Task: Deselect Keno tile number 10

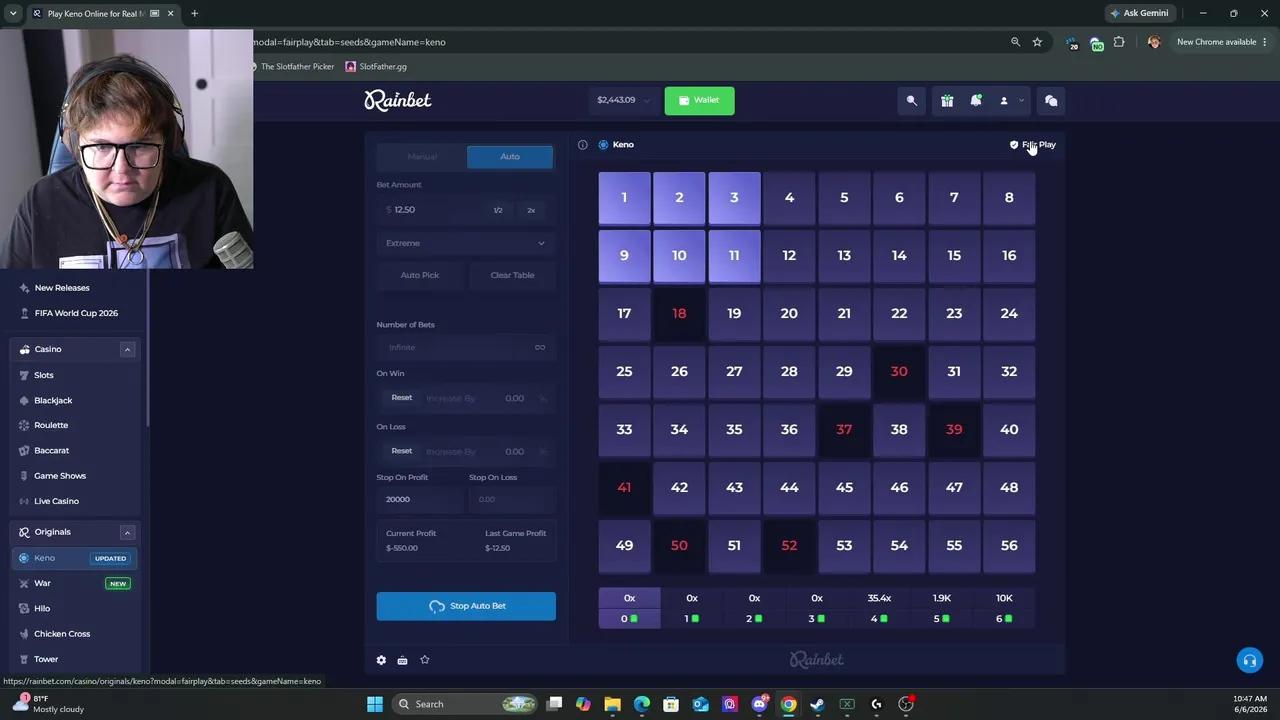Action: [x=679, y=256]
